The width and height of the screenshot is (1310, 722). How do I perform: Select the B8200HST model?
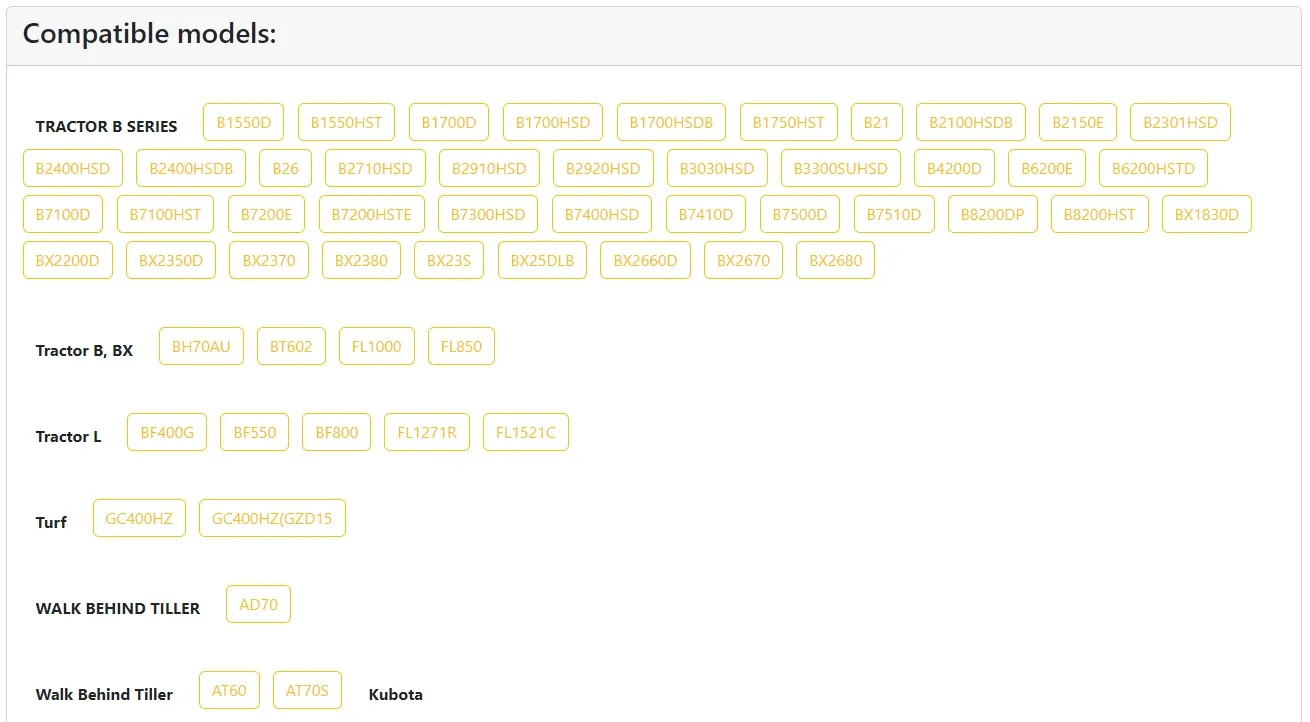(1100, 214)
